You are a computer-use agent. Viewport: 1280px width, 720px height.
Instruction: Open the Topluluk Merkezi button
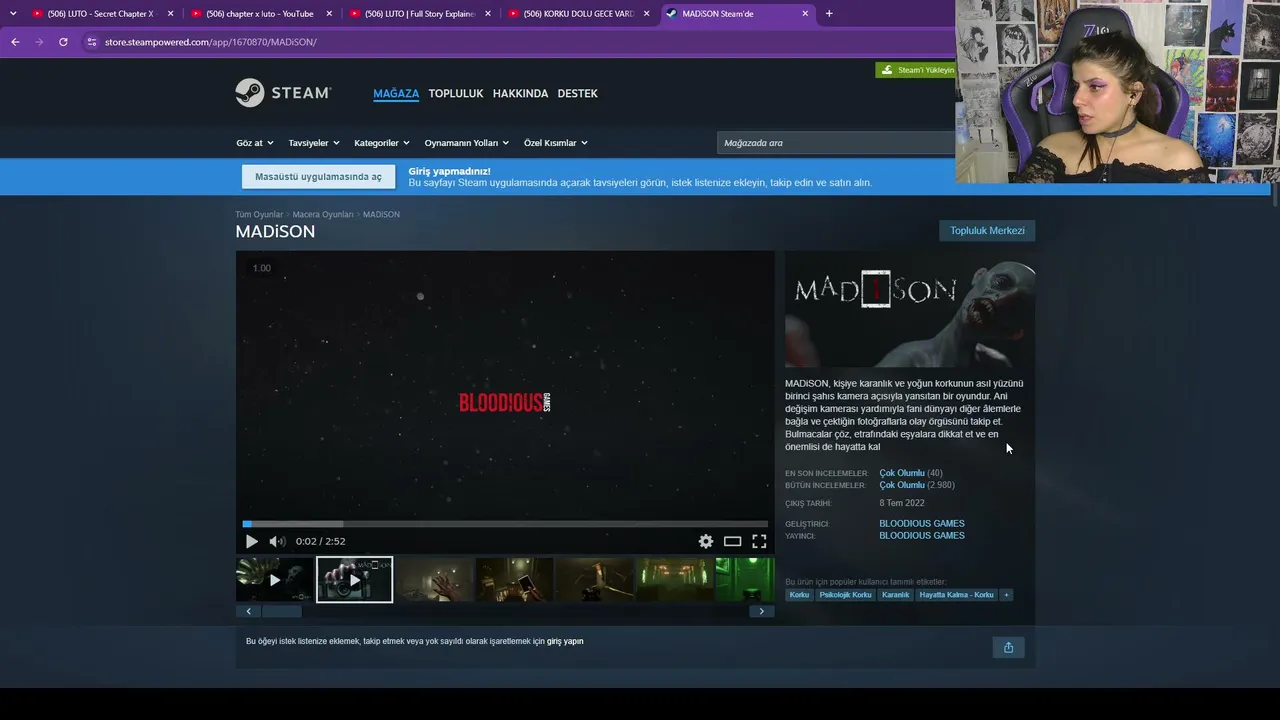click(x=987, y=231)
